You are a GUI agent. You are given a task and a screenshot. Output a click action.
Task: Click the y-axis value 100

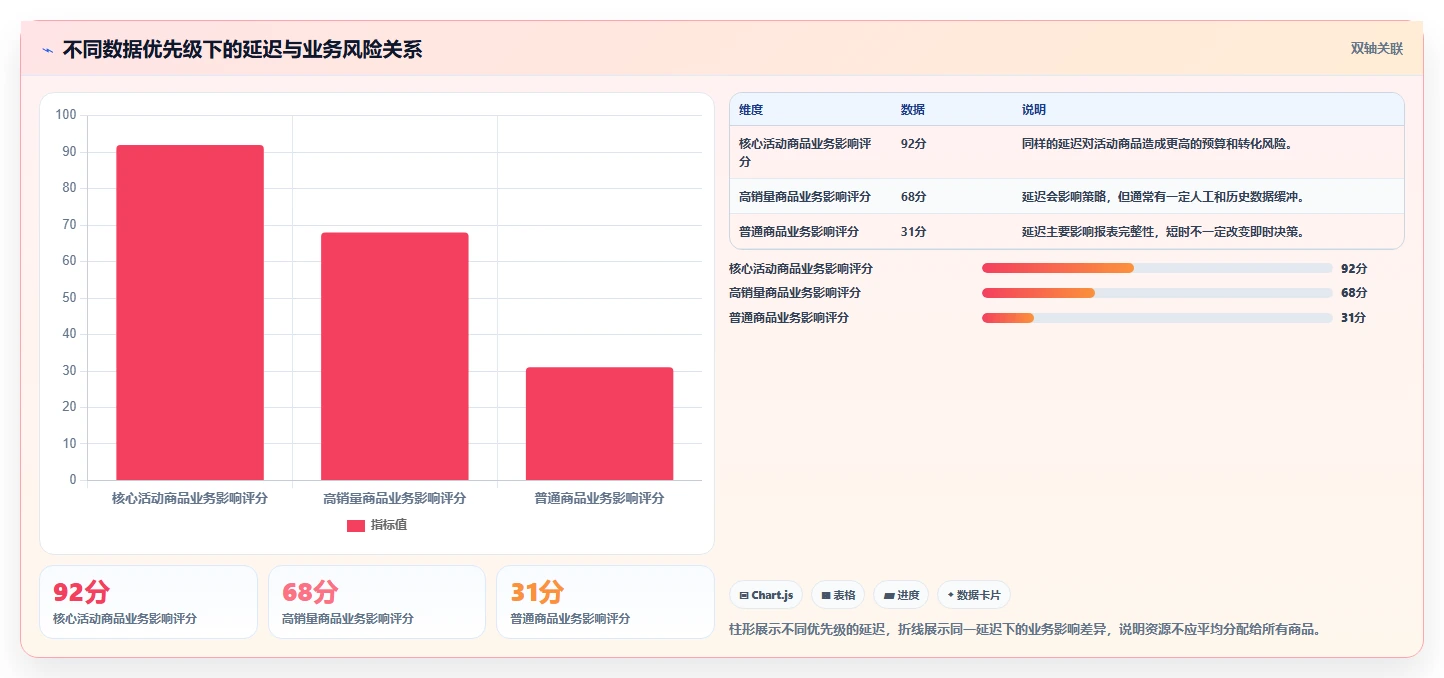tap(66, 115)
